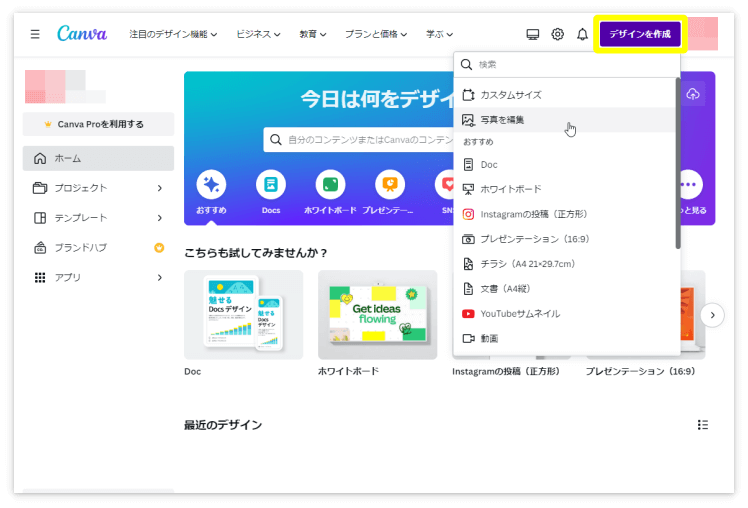The width and height of the screenshot is (748, 508).
Task: Open プロジェクト in the sidebar
Action: (98, 188)
